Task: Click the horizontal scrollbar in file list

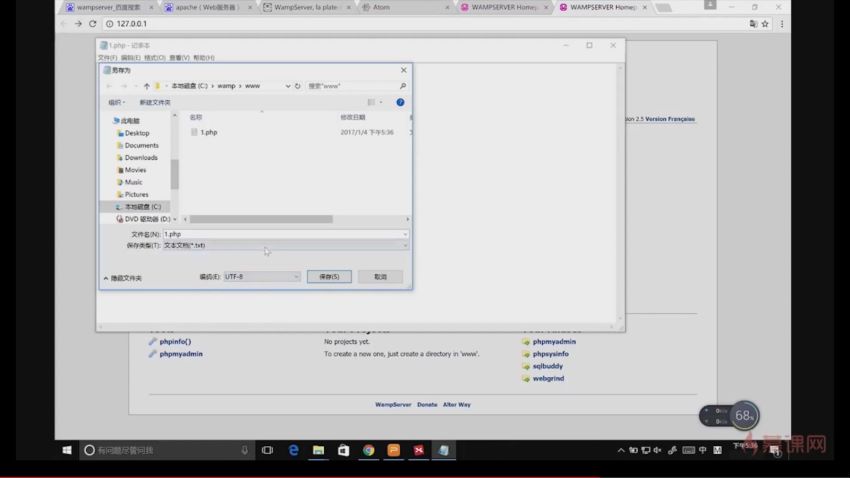Action: (x=261, y=219)
